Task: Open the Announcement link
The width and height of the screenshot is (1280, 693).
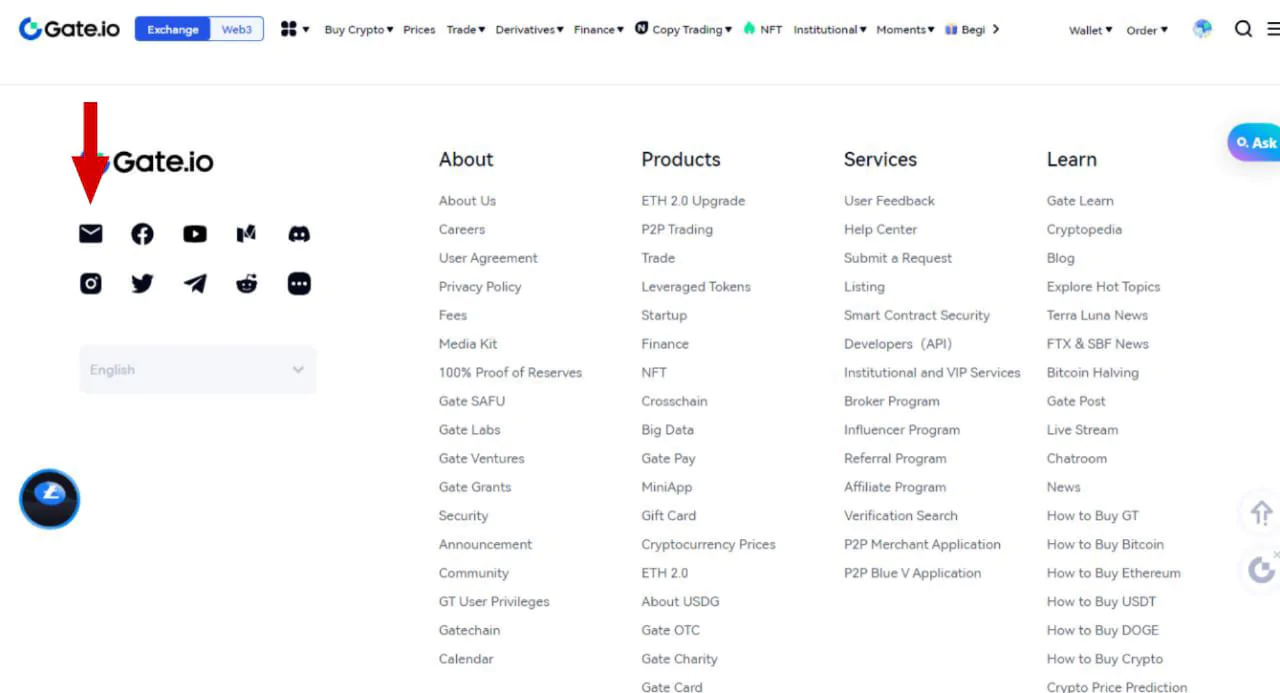Action: (x=485, y=544)
